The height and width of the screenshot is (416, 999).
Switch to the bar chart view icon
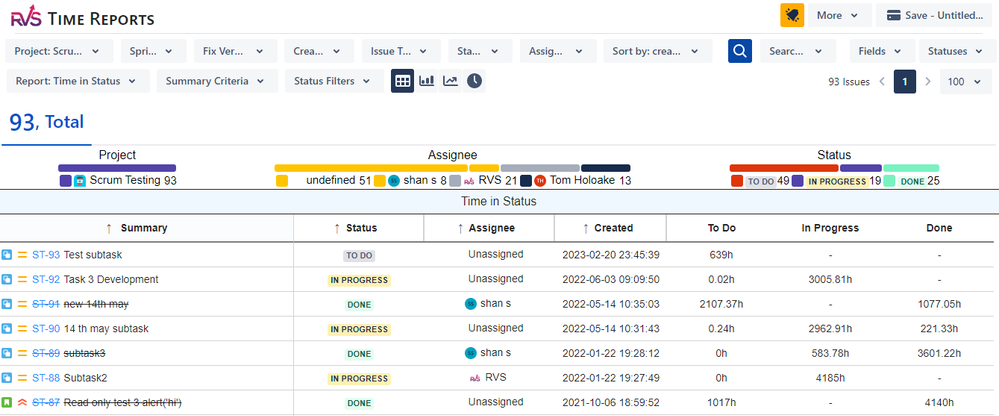[427, 81]
